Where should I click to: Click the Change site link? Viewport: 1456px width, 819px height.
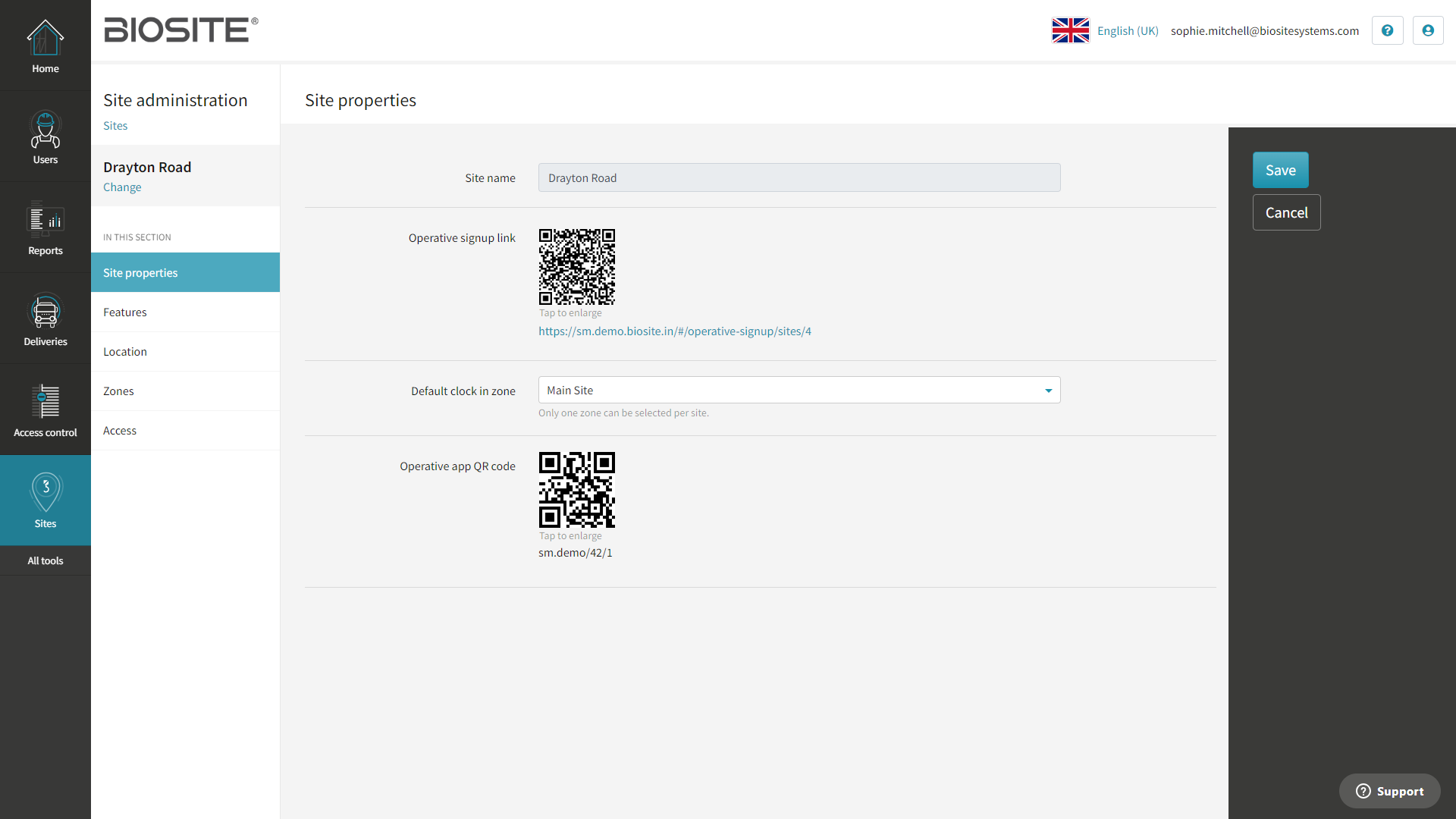122,187
